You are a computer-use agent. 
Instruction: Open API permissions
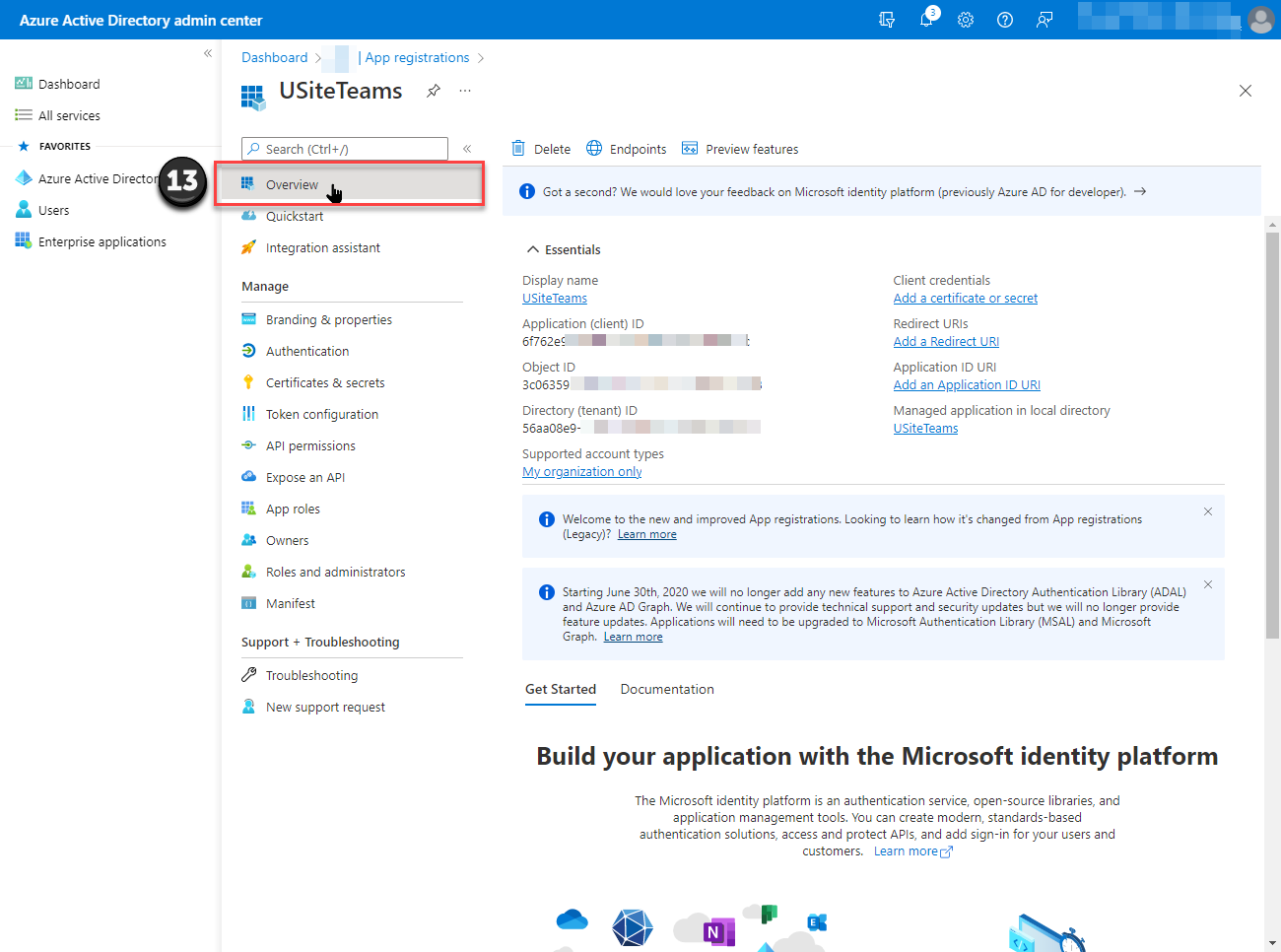[299, 445]
